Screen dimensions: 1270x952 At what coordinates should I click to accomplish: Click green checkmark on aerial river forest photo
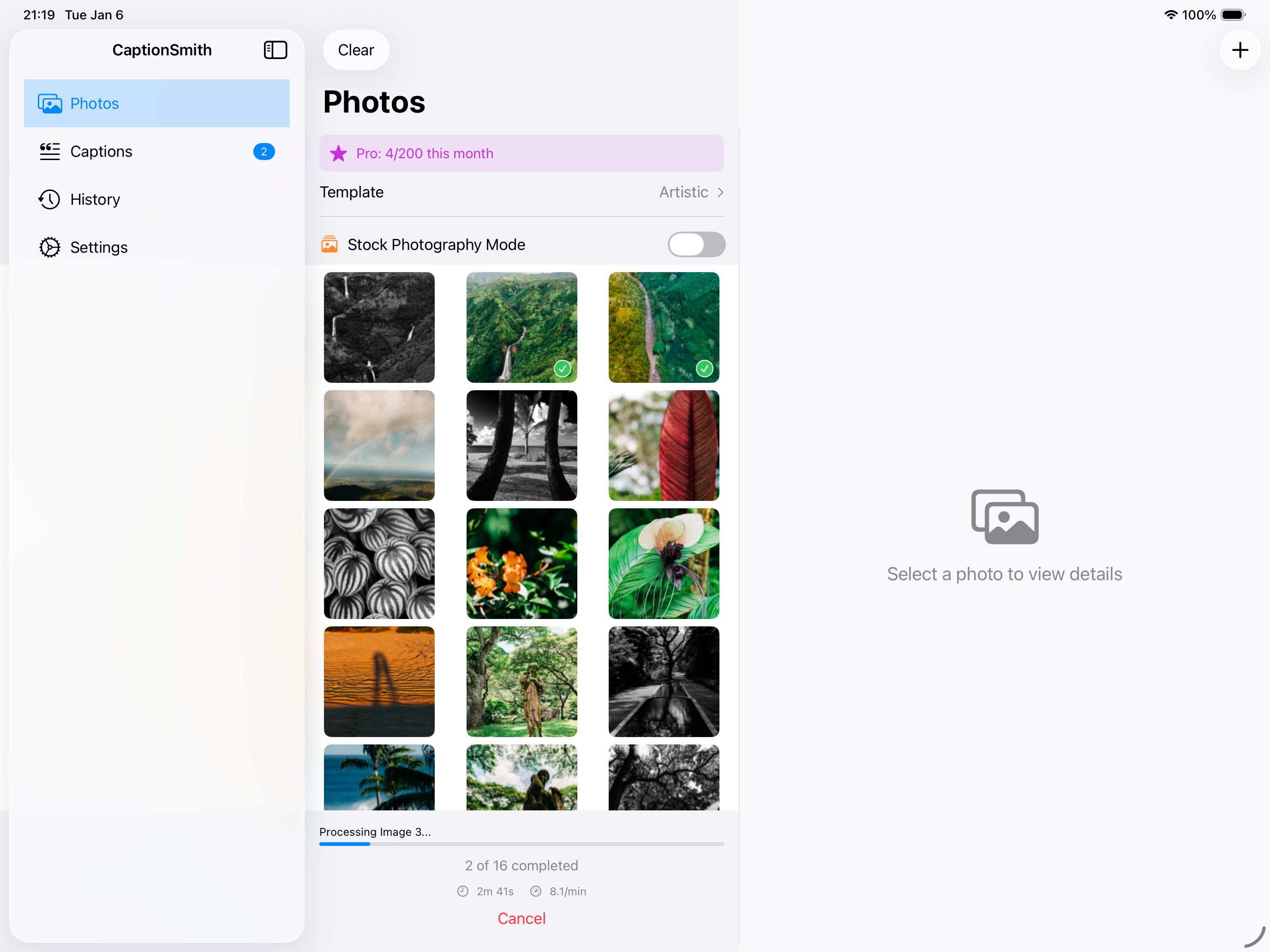tap(705, 369)
